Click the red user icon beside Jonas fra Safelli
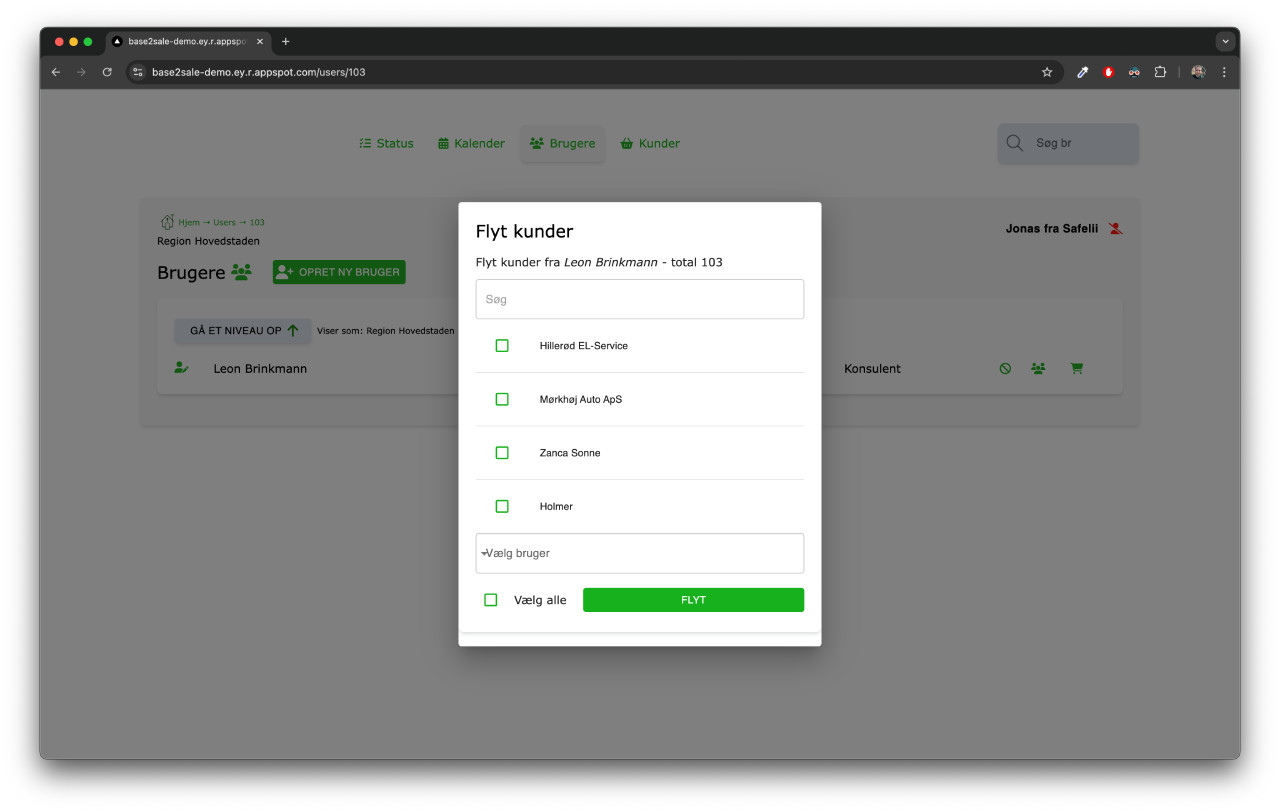 1116,229
